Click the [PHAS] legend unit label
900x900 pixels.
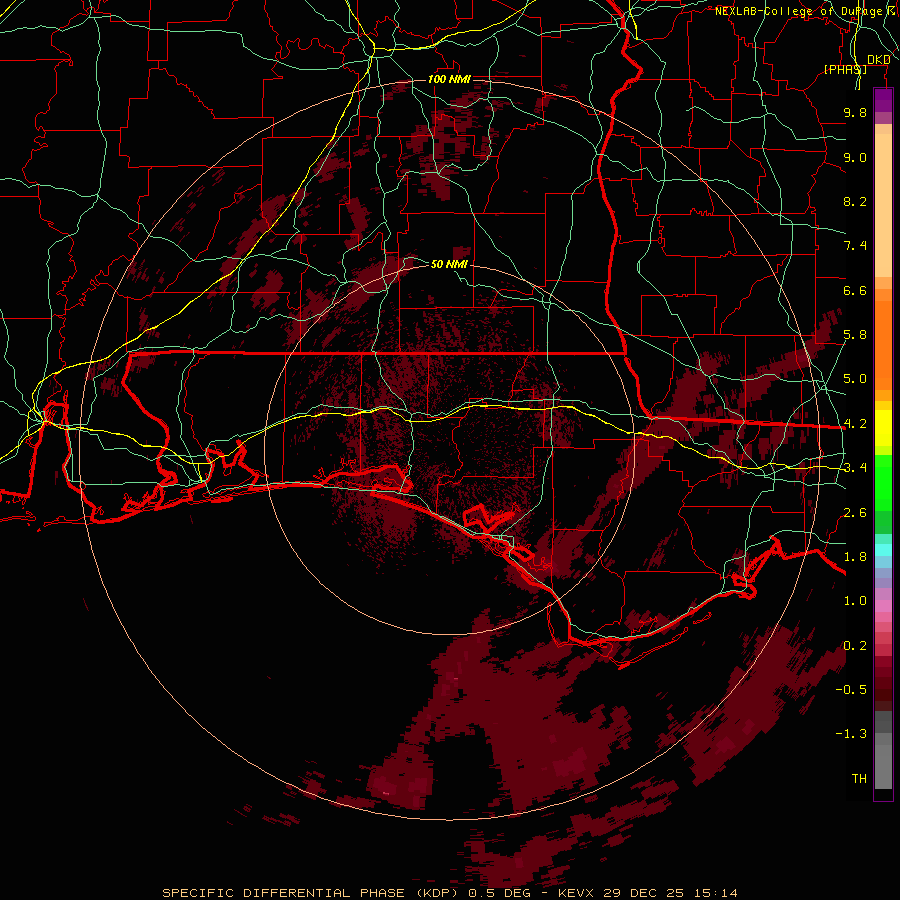(845, 69)
